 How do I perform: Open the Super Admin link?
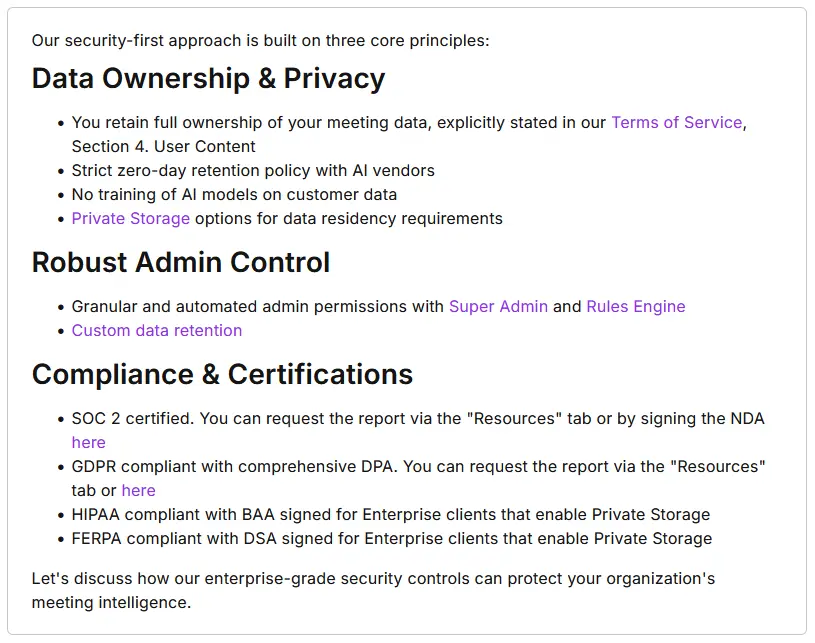[x=498, y=306]
